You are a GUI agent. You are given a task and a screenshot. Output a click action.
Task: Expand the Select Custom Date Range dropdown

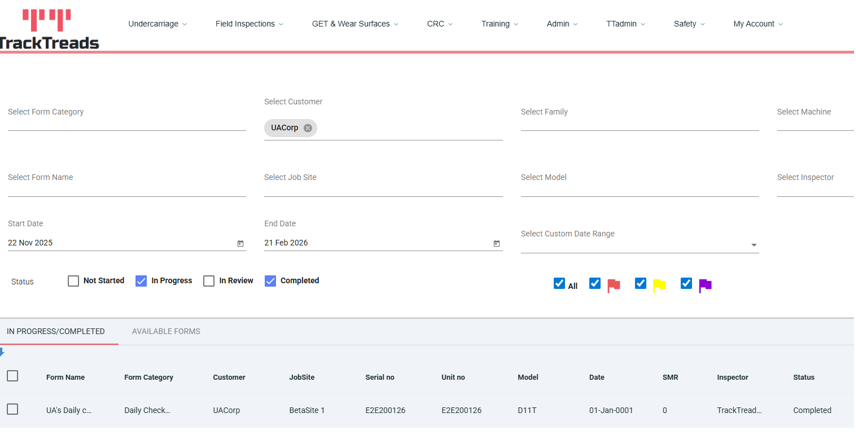(754, 245)
